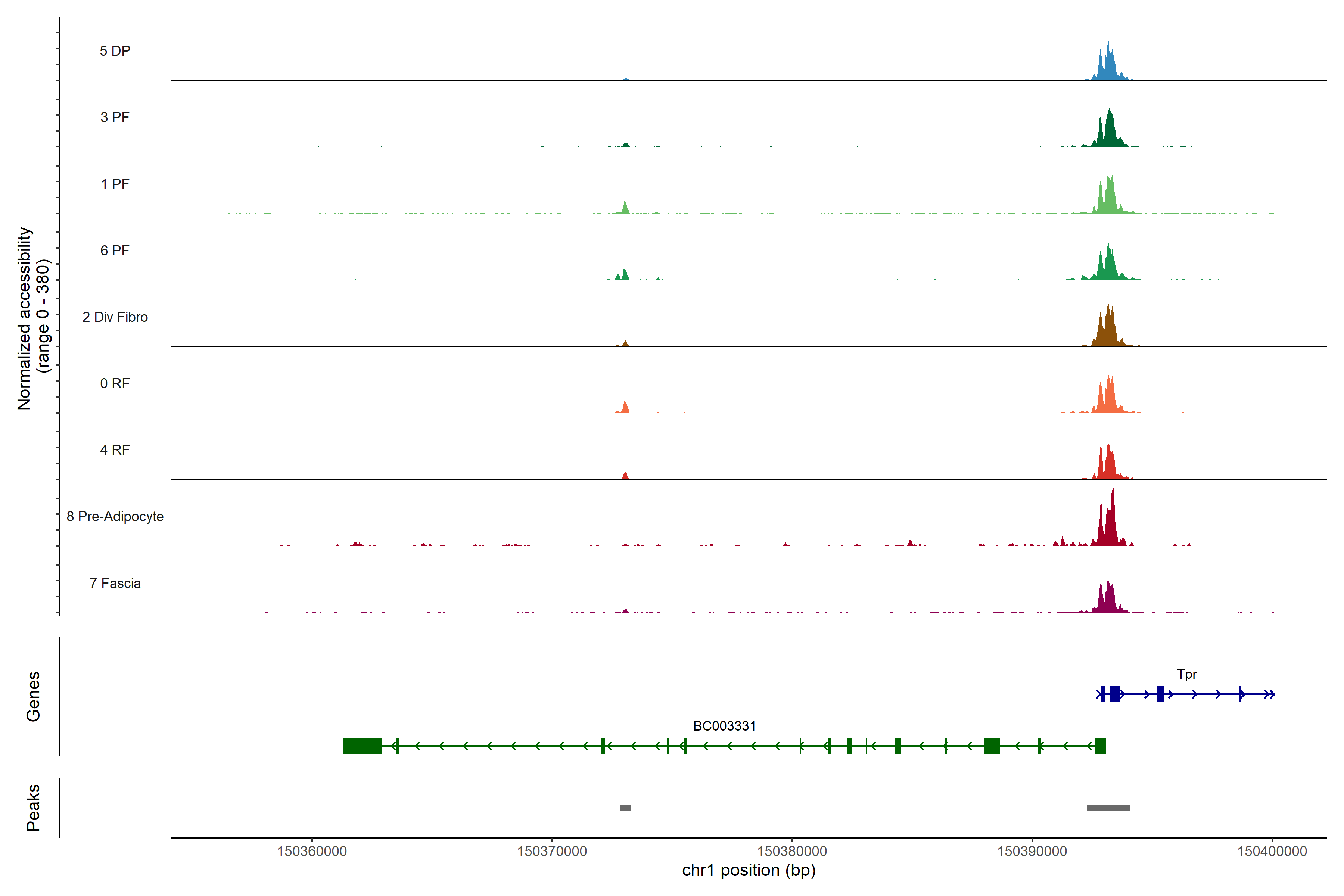
Task: Click the Genes panel label
Action: [33, 696]
